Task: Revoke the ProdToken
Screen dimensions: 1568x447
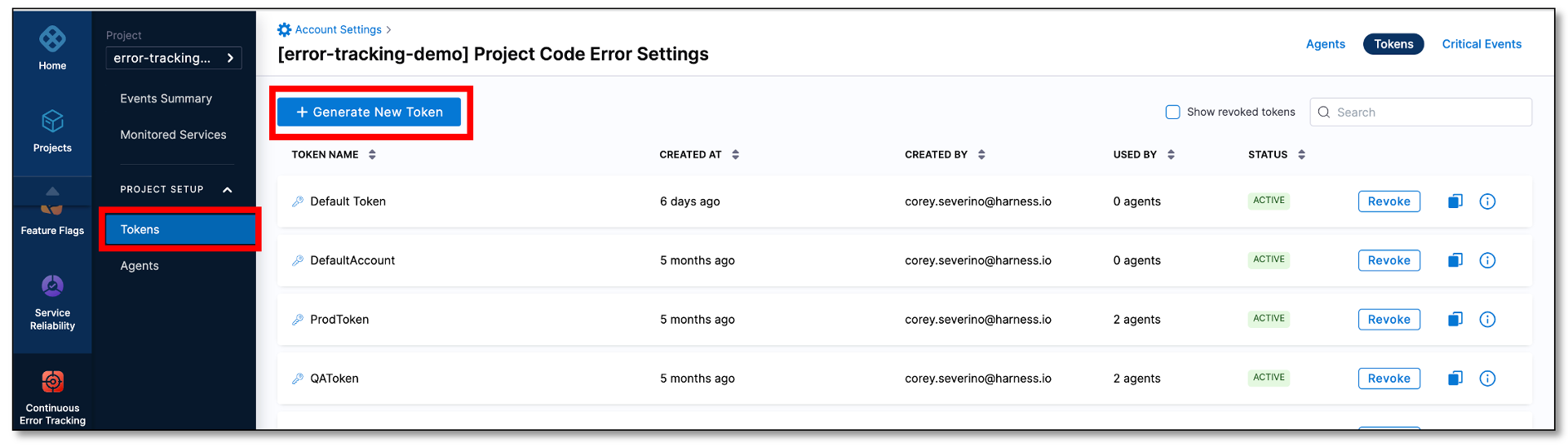Action: tap(1389, 320)
